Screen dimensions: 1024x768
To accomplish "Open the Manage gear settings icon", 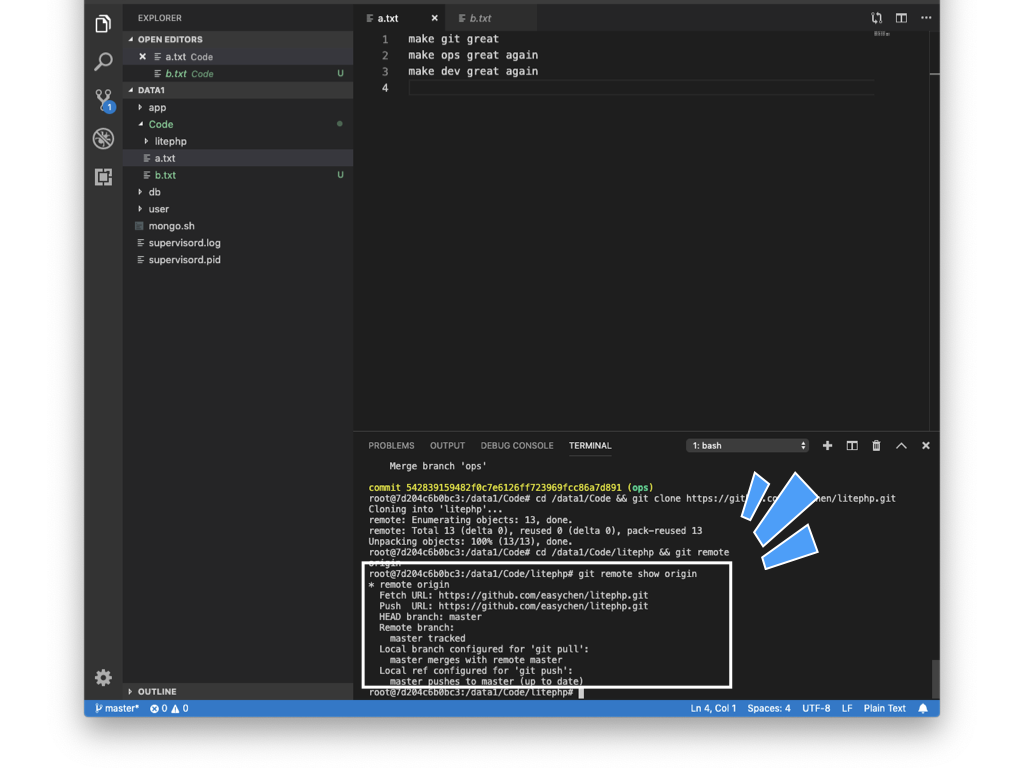I will [103, 678].
